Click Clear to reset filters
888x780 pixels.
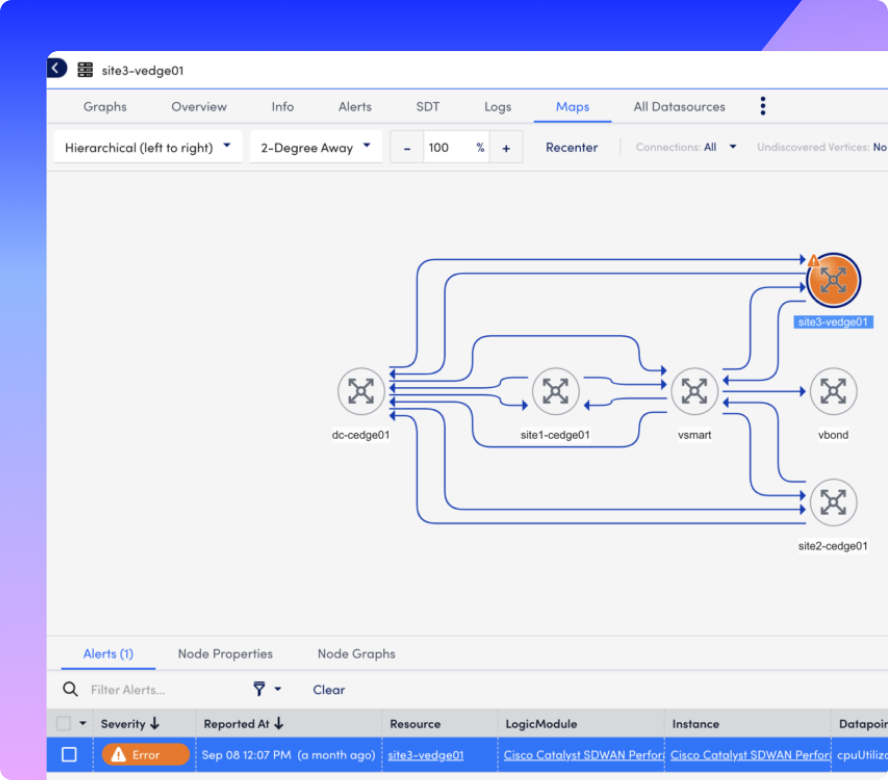point(328,689)
